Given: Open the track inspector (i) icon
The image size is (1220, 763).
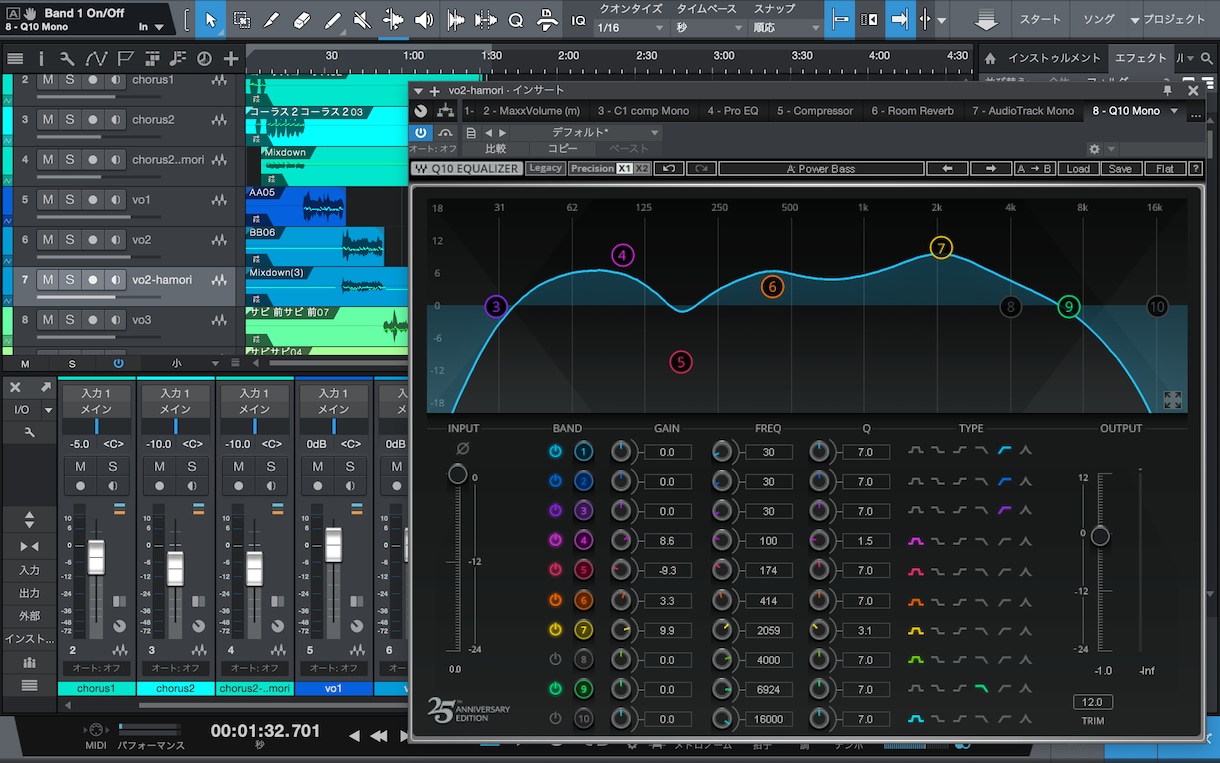Looking at the screenshot, I should coord(42,59).
